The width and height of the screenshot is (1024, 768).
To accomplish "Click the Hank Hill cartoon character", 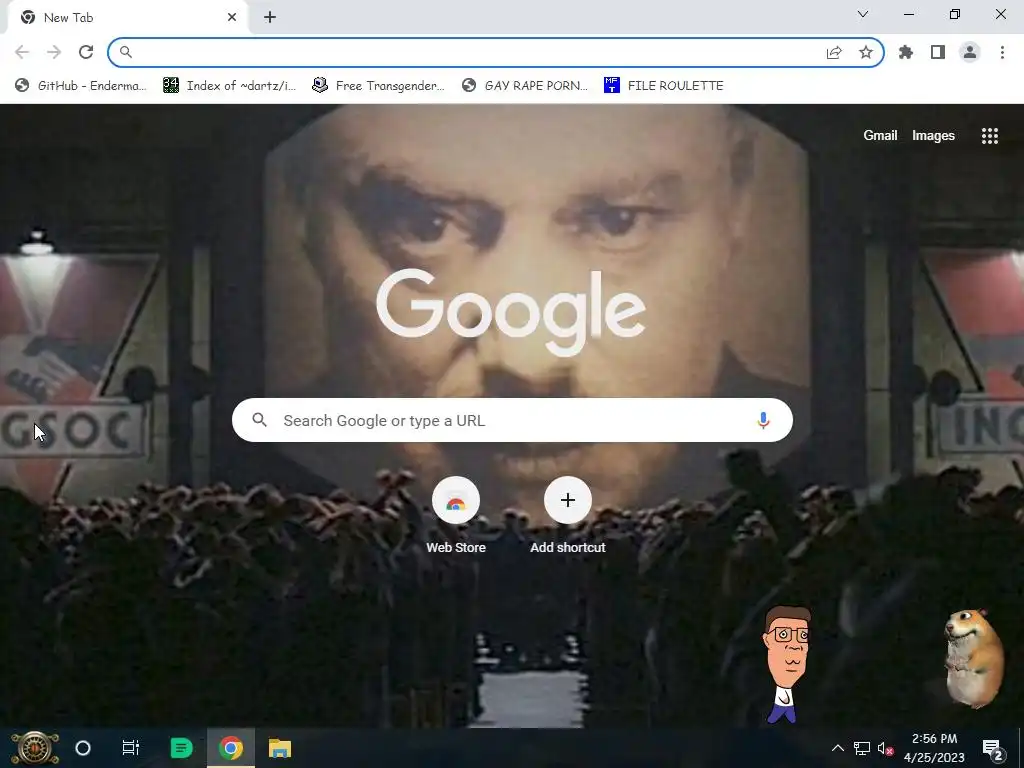I will 788,664.
